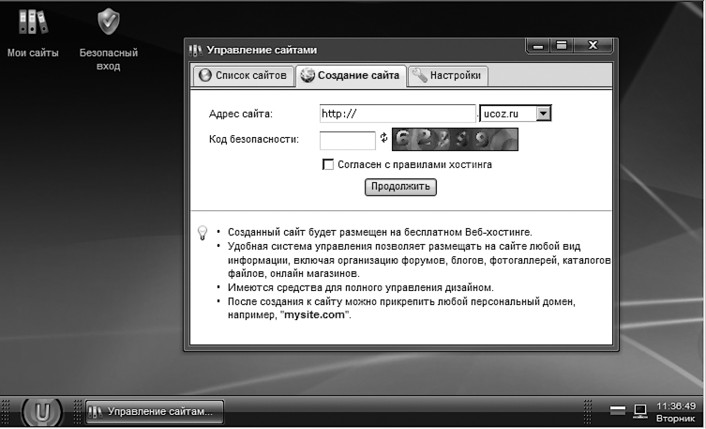
Task: Click the flag-style language tray icon
Action: [x=618, y=411]
